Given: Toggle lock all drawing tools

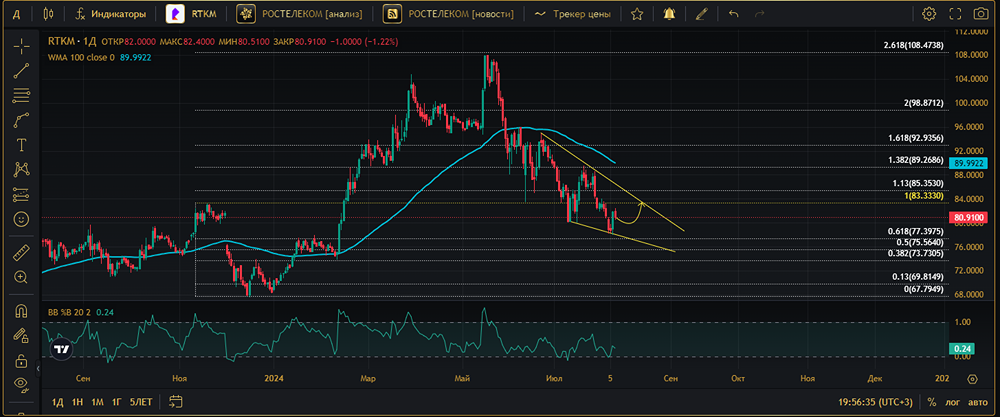Looking at the screenshot, I should 21,360.
